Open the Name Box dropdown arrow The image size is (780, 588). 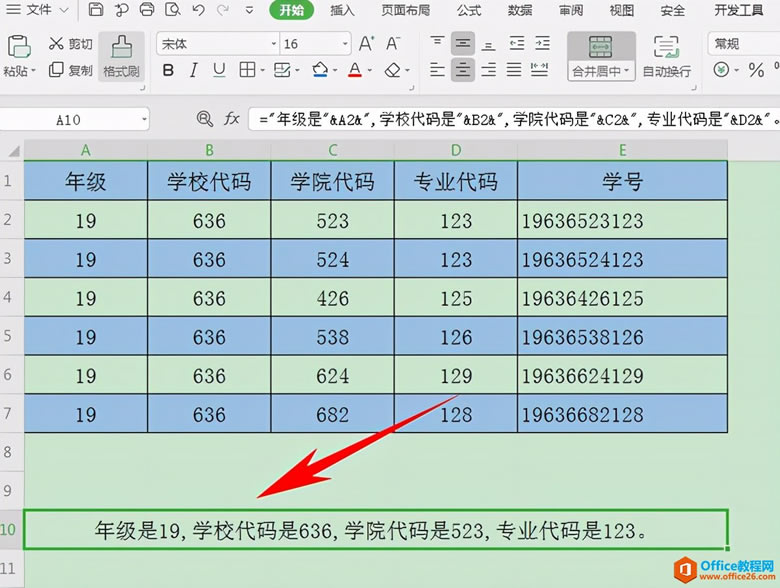point(144,119)
